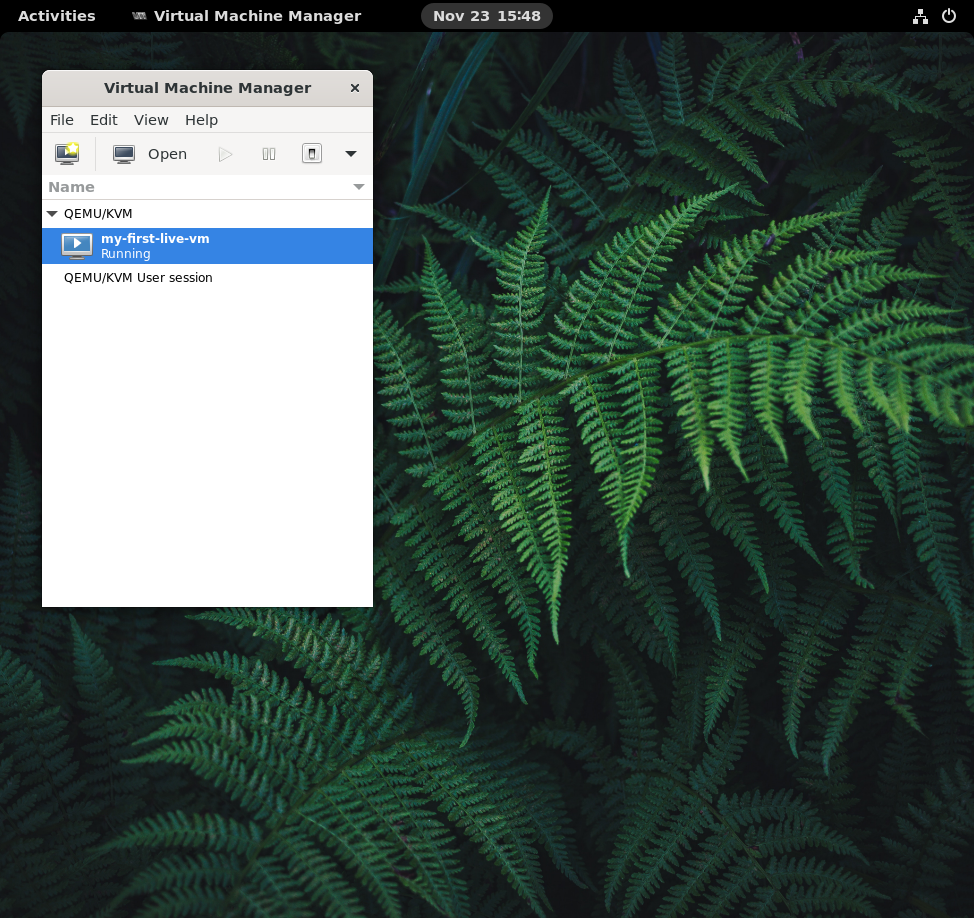This screenshot has height=918, width=974.
Task: Close the Virtual Machine Manager window
Action: click(x=355, y=88)
